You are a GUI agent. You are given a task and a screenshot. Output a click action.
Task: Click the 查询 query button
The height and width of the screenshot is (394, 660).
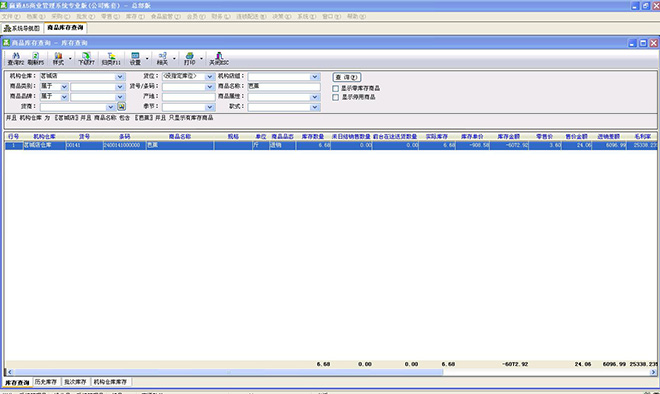[347, 77]
